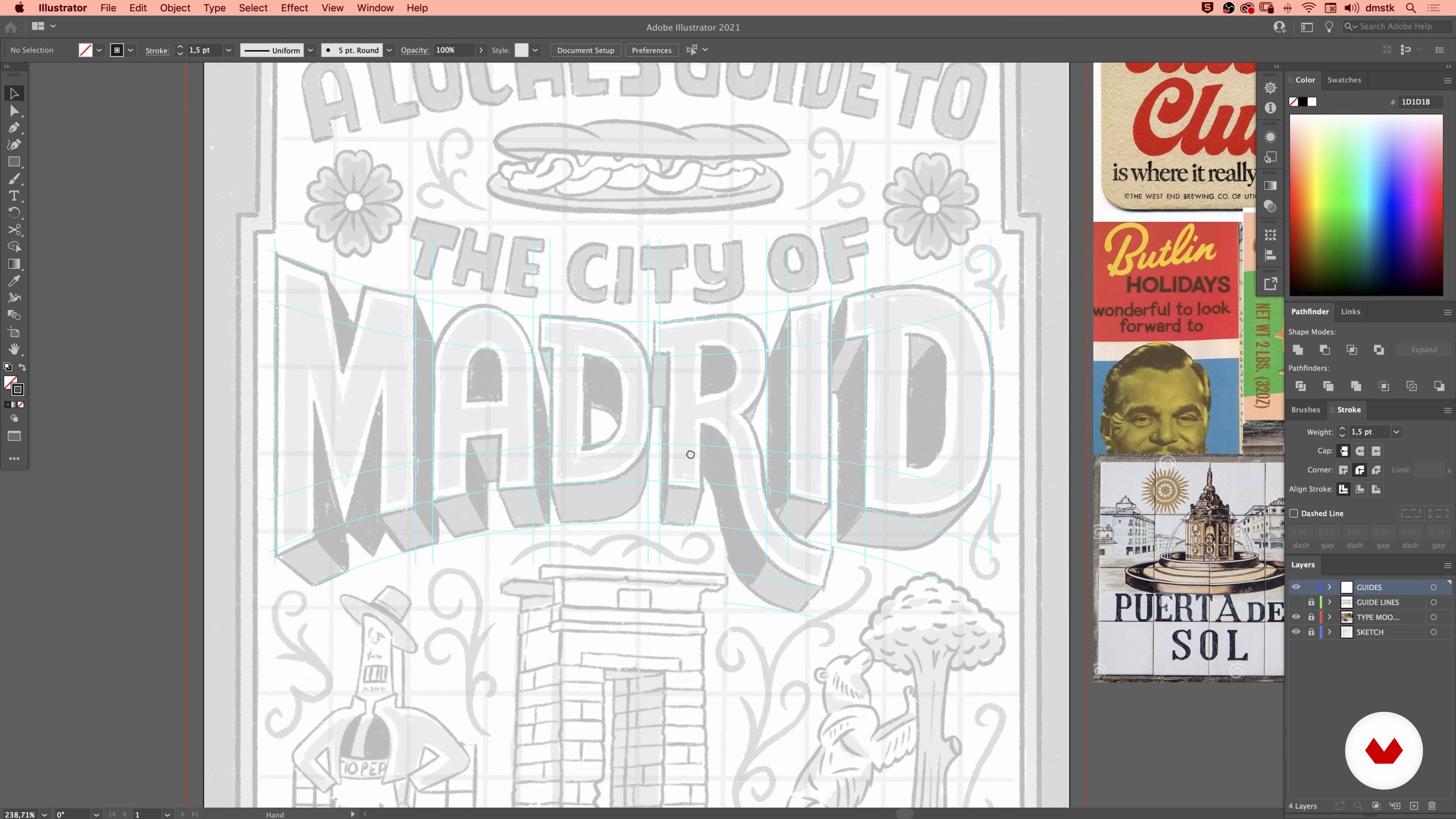Image resolution: width=1456 pixels, height=819 pixels.
Task: Select the Selection tool
Action: click(14, 93)
